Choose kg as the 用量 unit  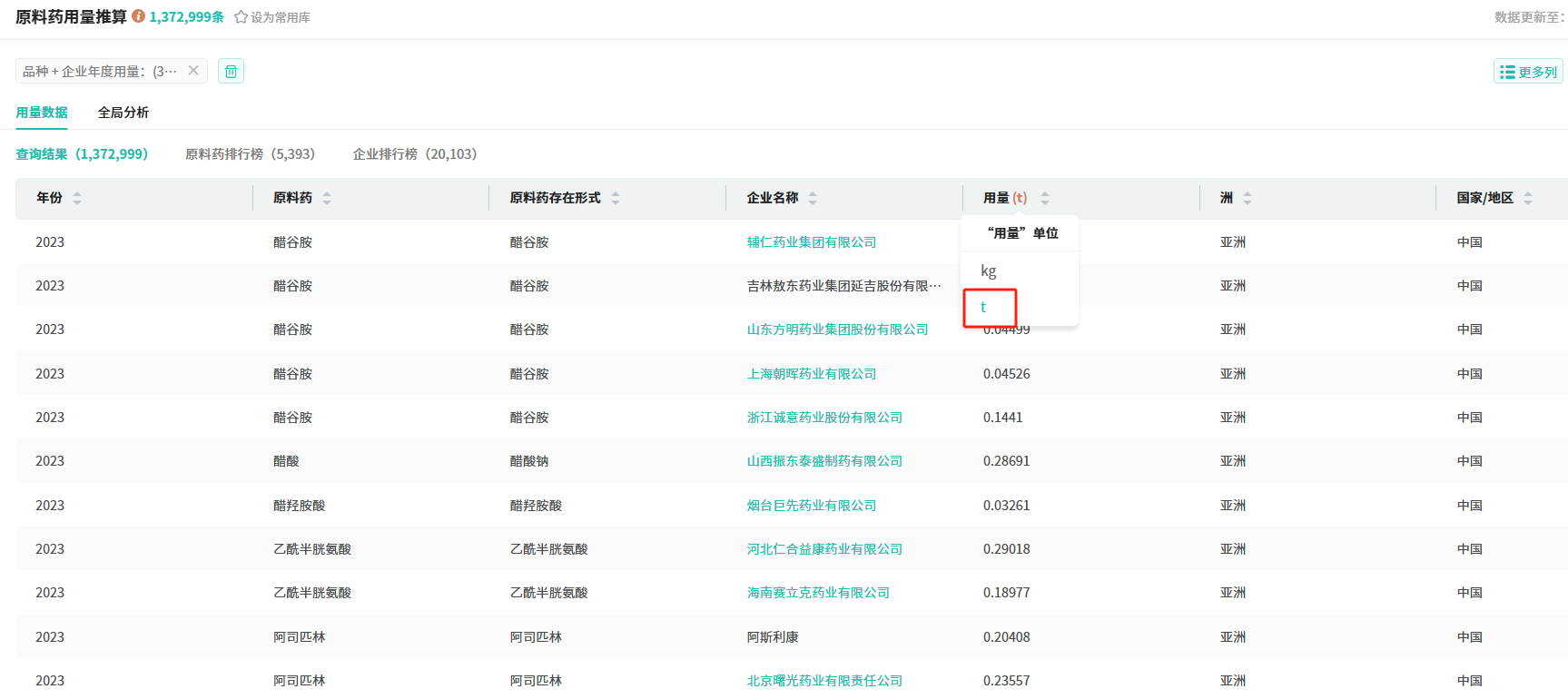tap(989, 271)
